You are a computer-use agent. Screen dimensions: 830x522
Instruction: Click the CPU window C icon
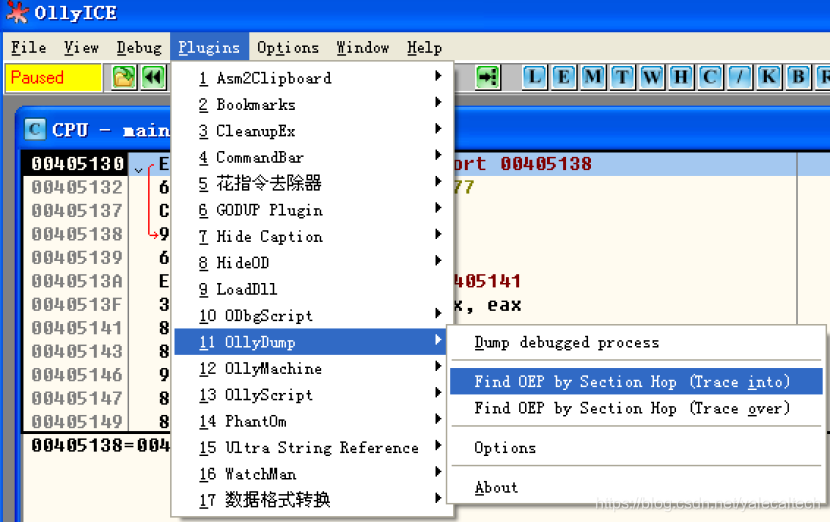35,130
